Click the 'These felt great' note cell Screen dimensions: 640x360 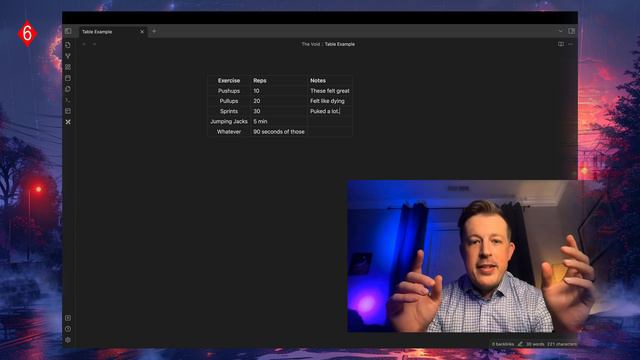point(330,91)
